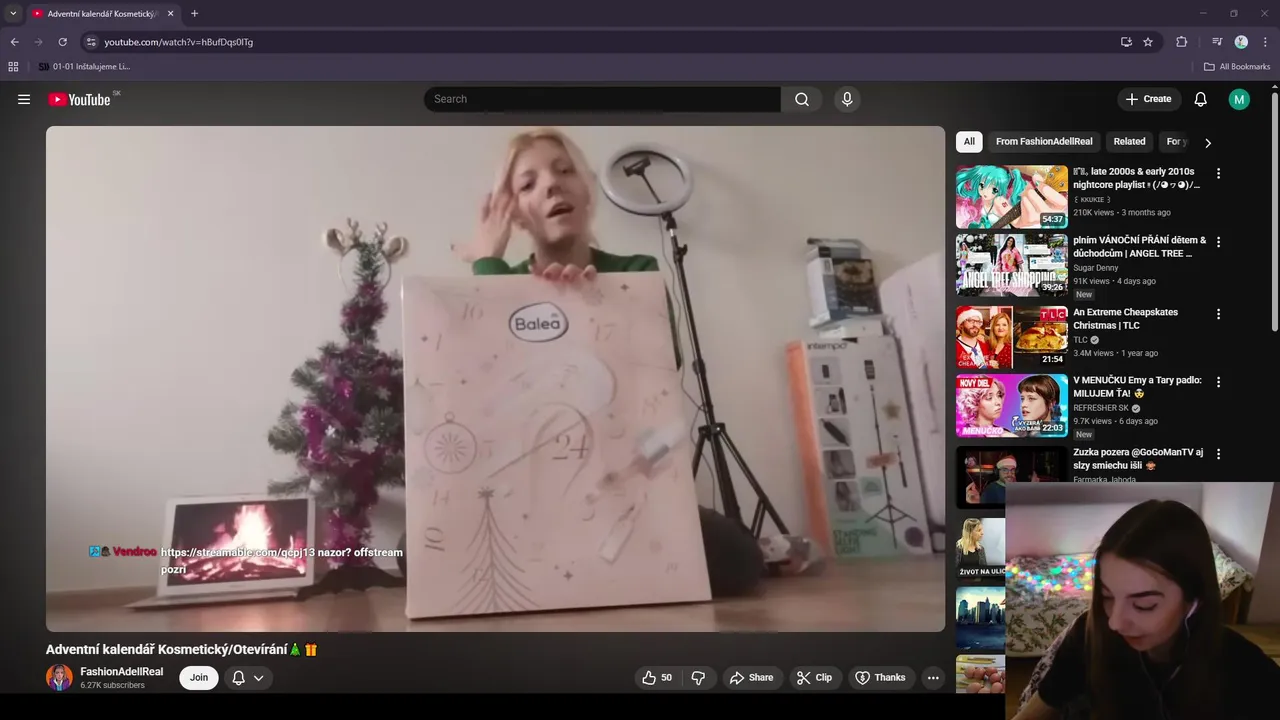Open the notifications bell in header
This screenshot has width=1280, height=720.
coord(1200,99)
